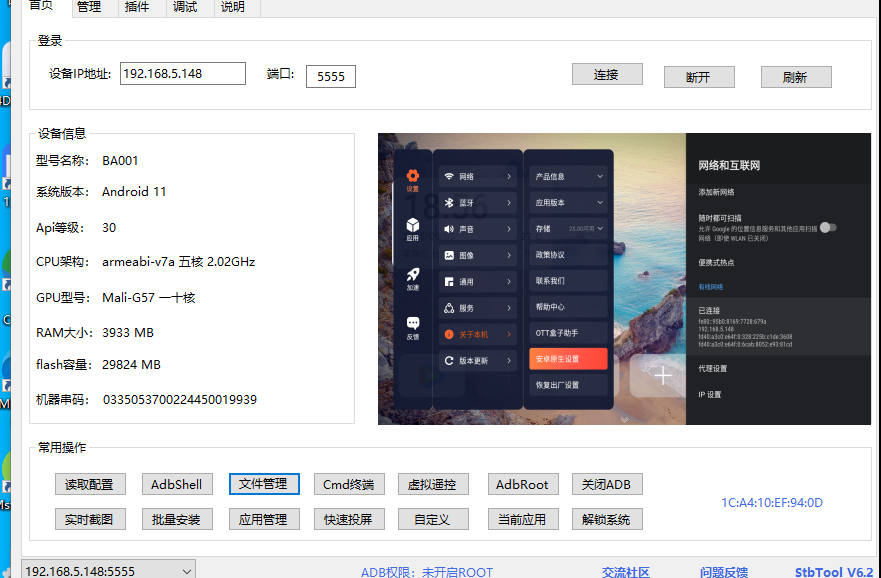Click the 蓝牙 Bluetooth icon in preview
881x578 pixels.
click(450, 203)
